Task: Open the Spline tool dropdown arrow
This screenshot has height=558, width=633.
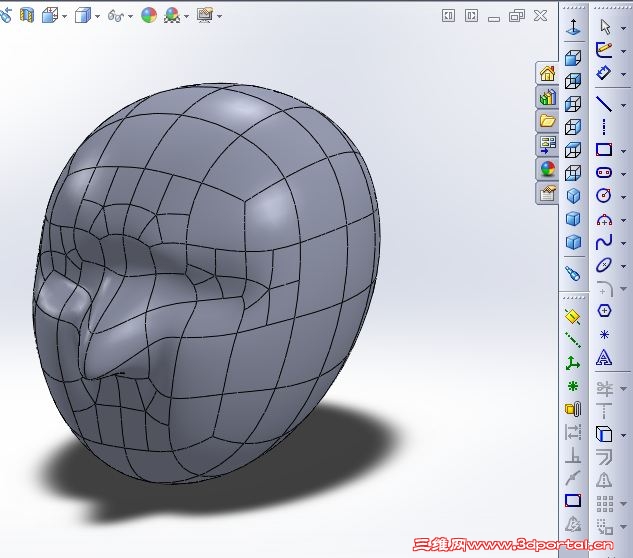Action: 624,243
